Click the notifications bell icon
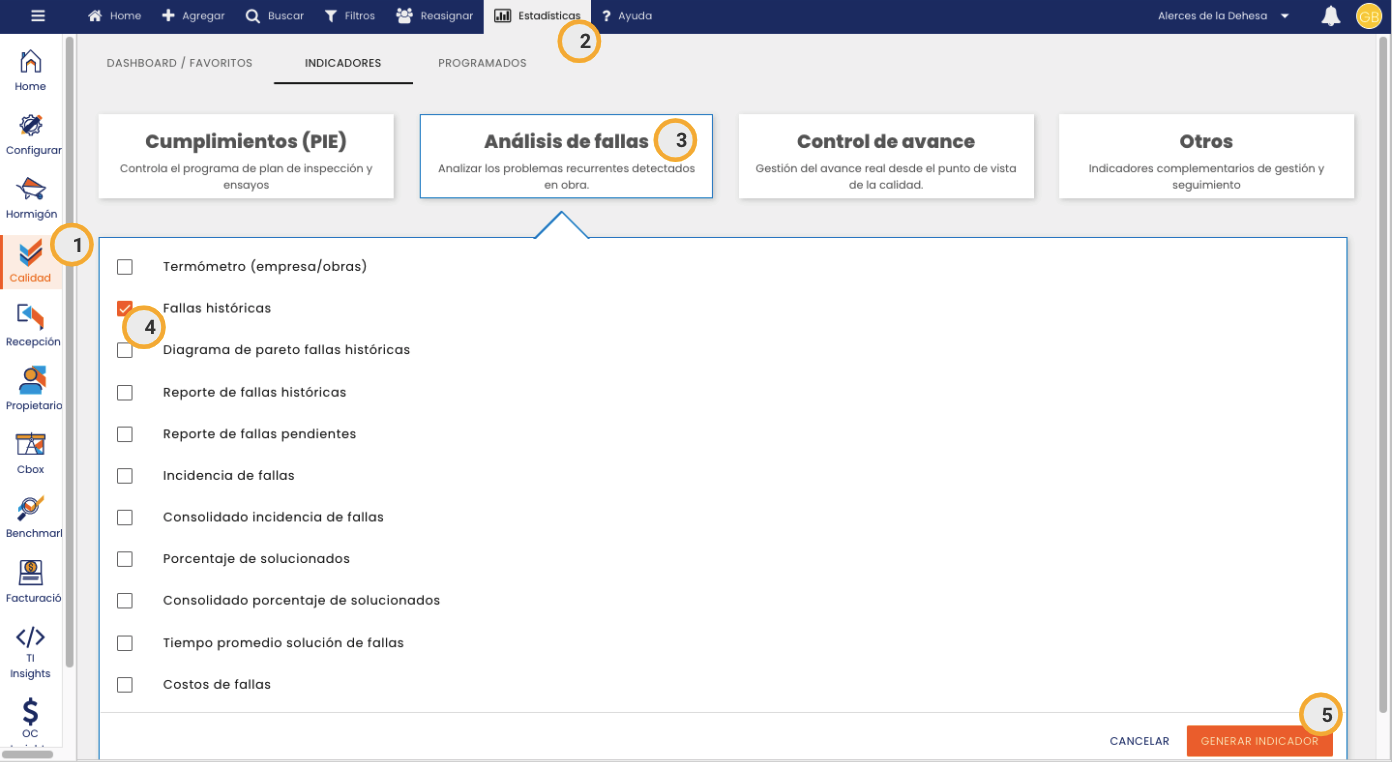This screenshot has width=1392, height=762. point(1330,16)
